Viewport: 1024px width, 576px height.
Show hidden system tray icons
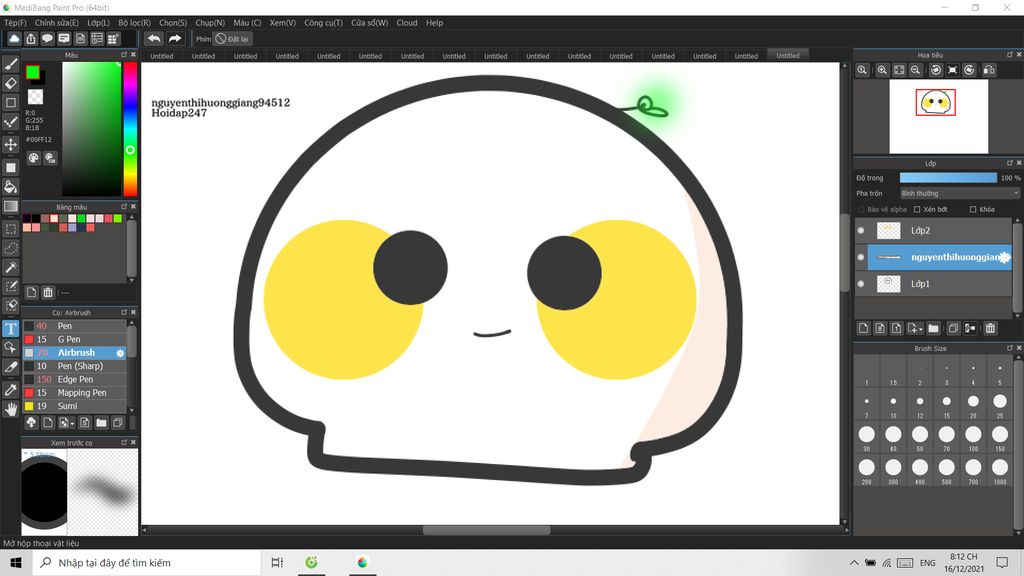coord(854,562)
